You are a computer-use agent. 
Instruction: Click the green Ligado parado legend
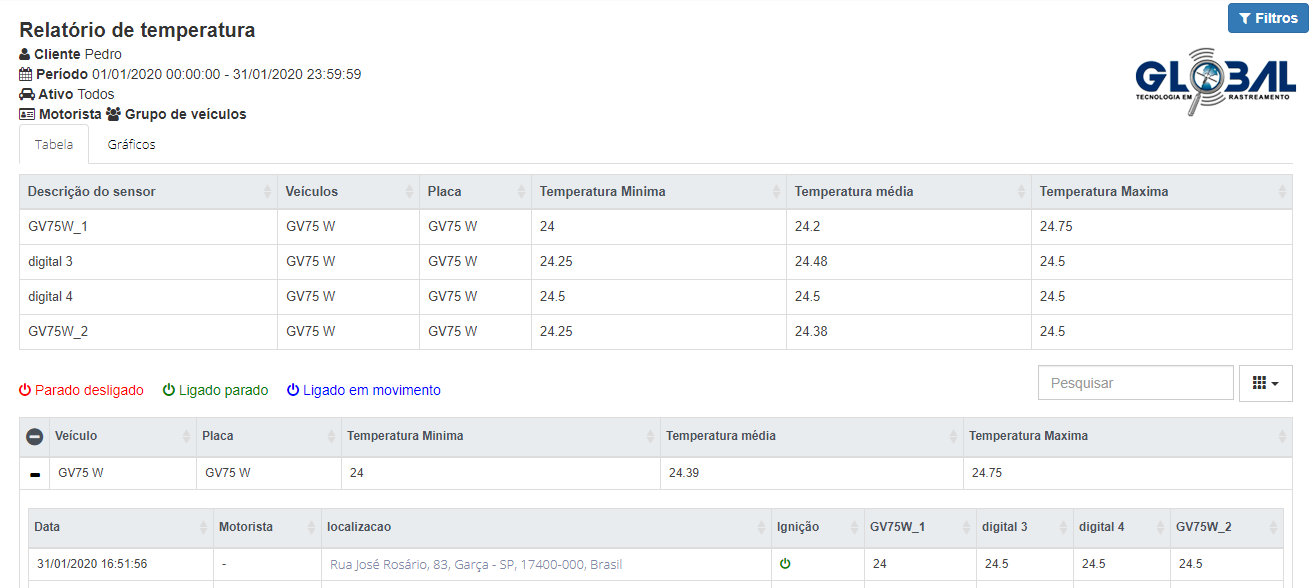coord(215,391)
